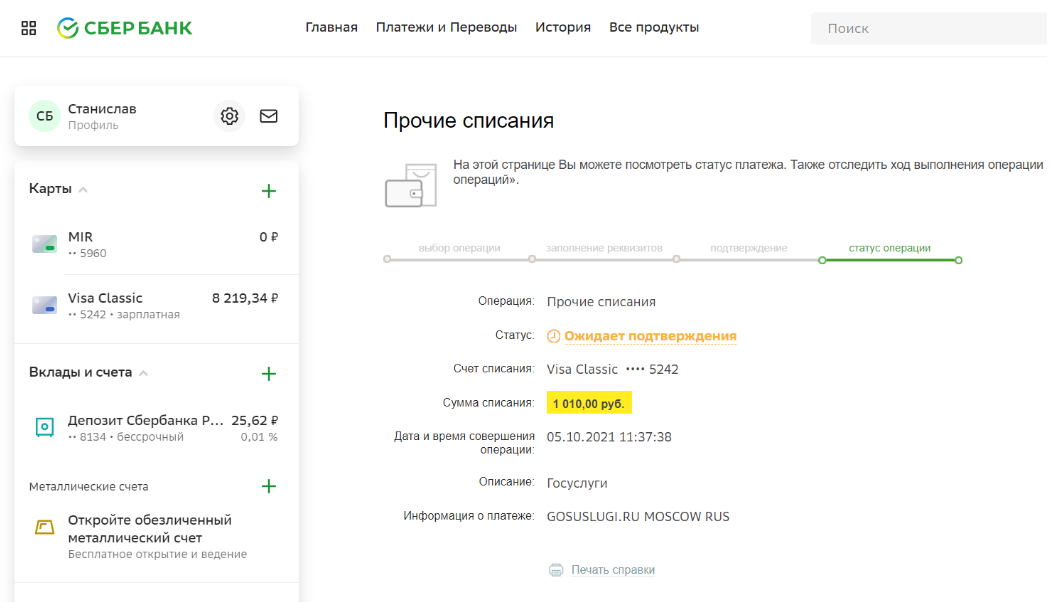This screenshot has height=602, width=1052.
Task: Click the Visa Classic card icon
Action: click(45, 305)
